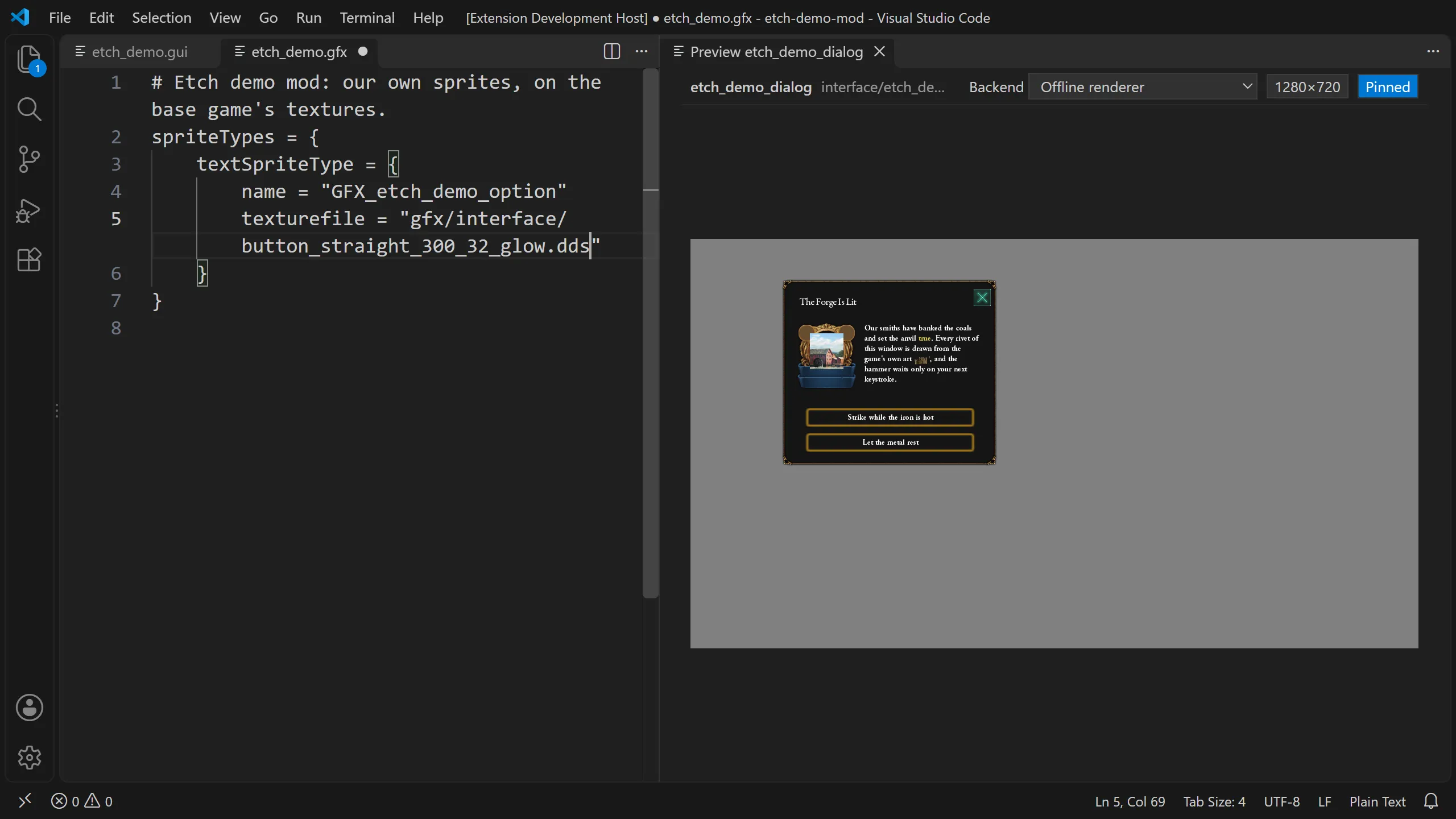
Task: Click Ln 5, Col 69 in status bar
Action: [x=1130, y=801]
